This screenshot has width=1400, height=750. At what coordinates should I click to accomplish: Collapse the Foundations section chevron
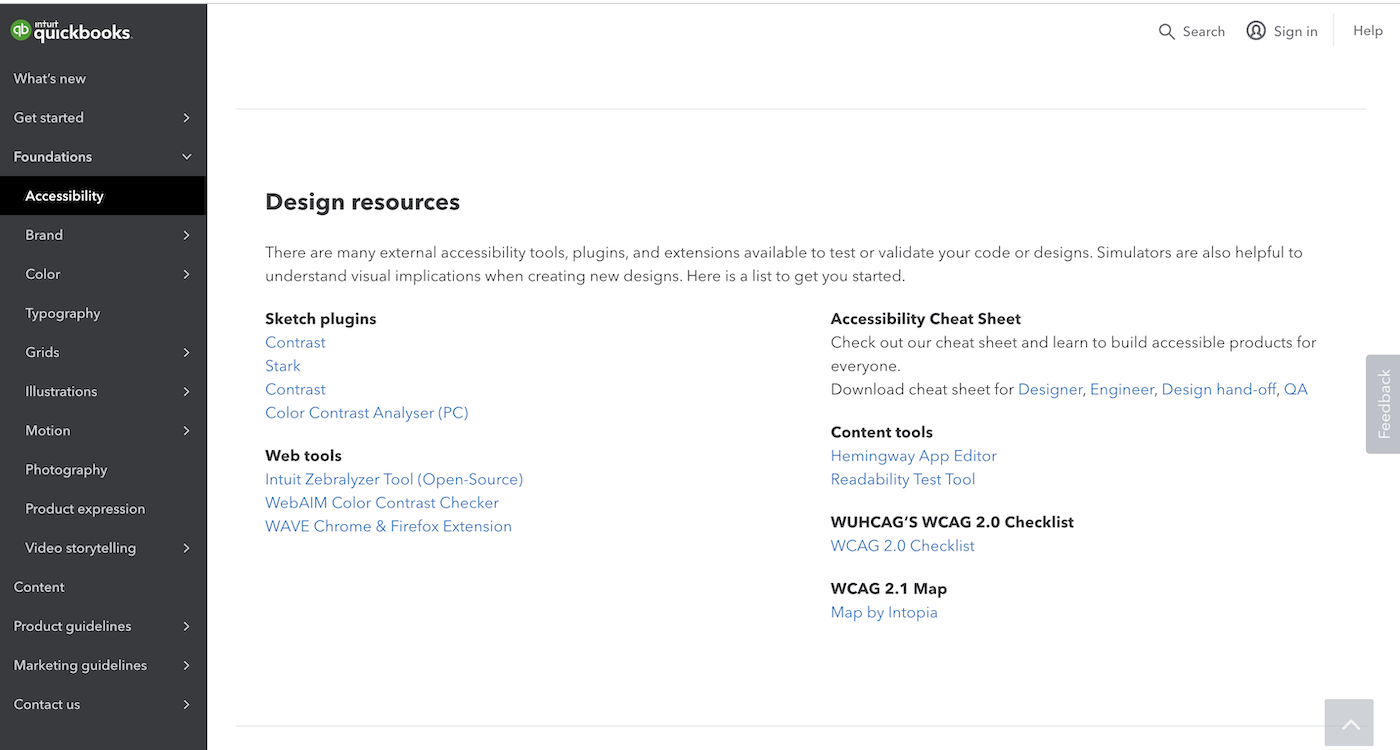[x=186, y=157]
